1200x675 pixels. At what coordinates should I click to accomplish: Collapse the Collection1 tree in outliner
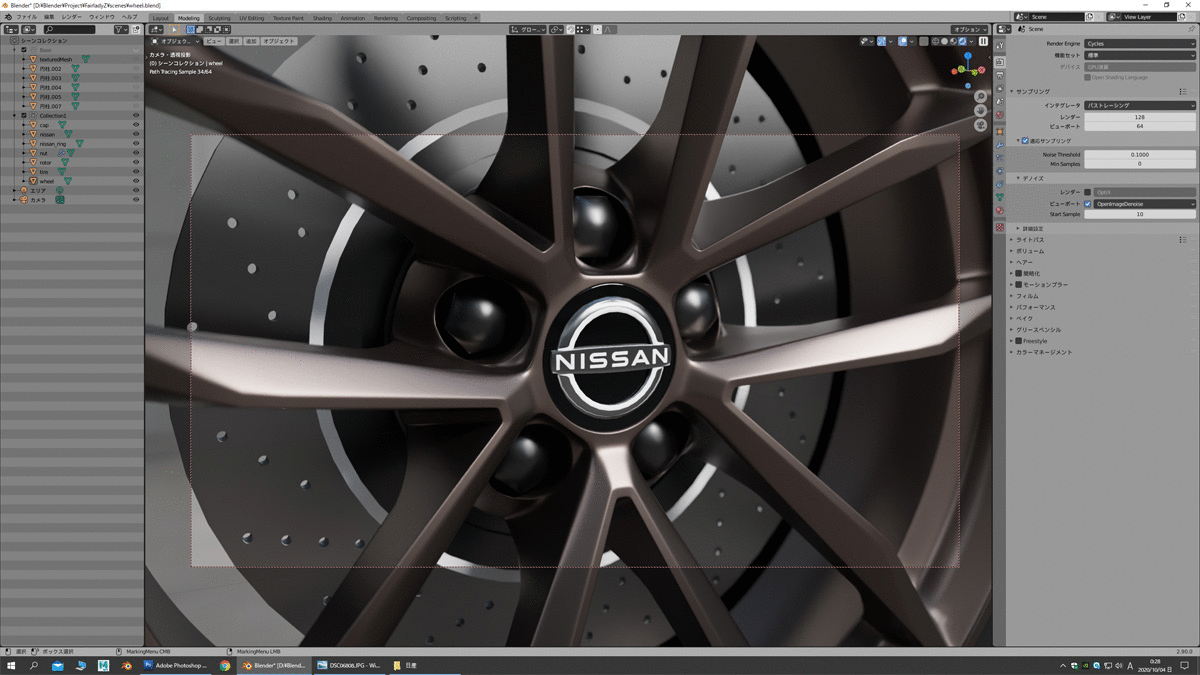[x=14, y=116]
